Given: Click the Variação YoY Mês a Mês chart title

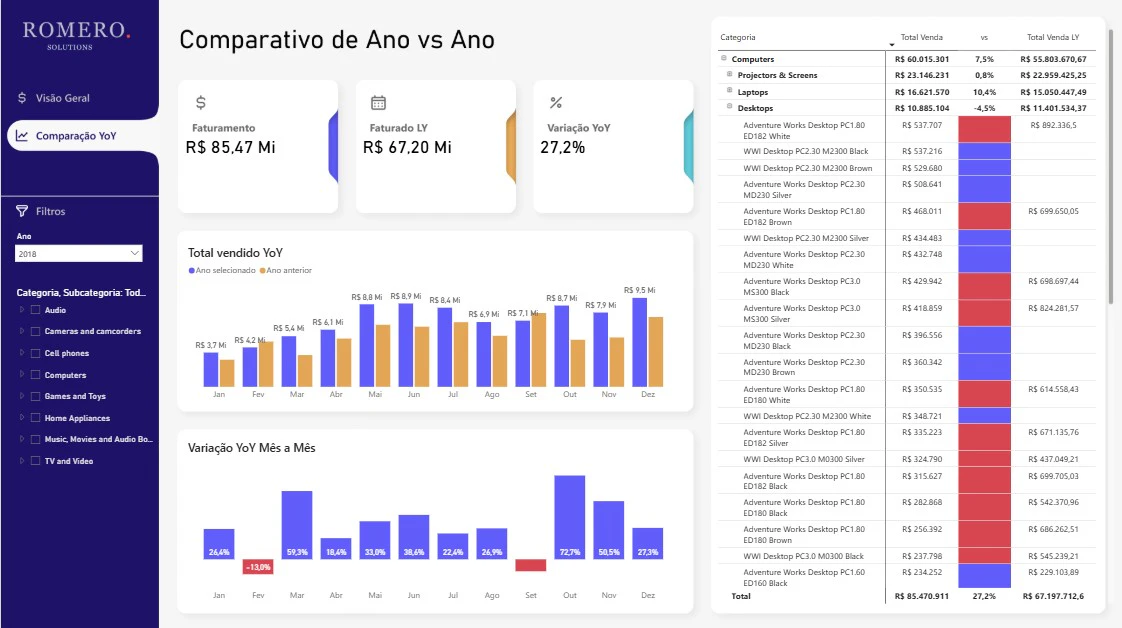Looking at the screenshot, I should tap(251, 448).
